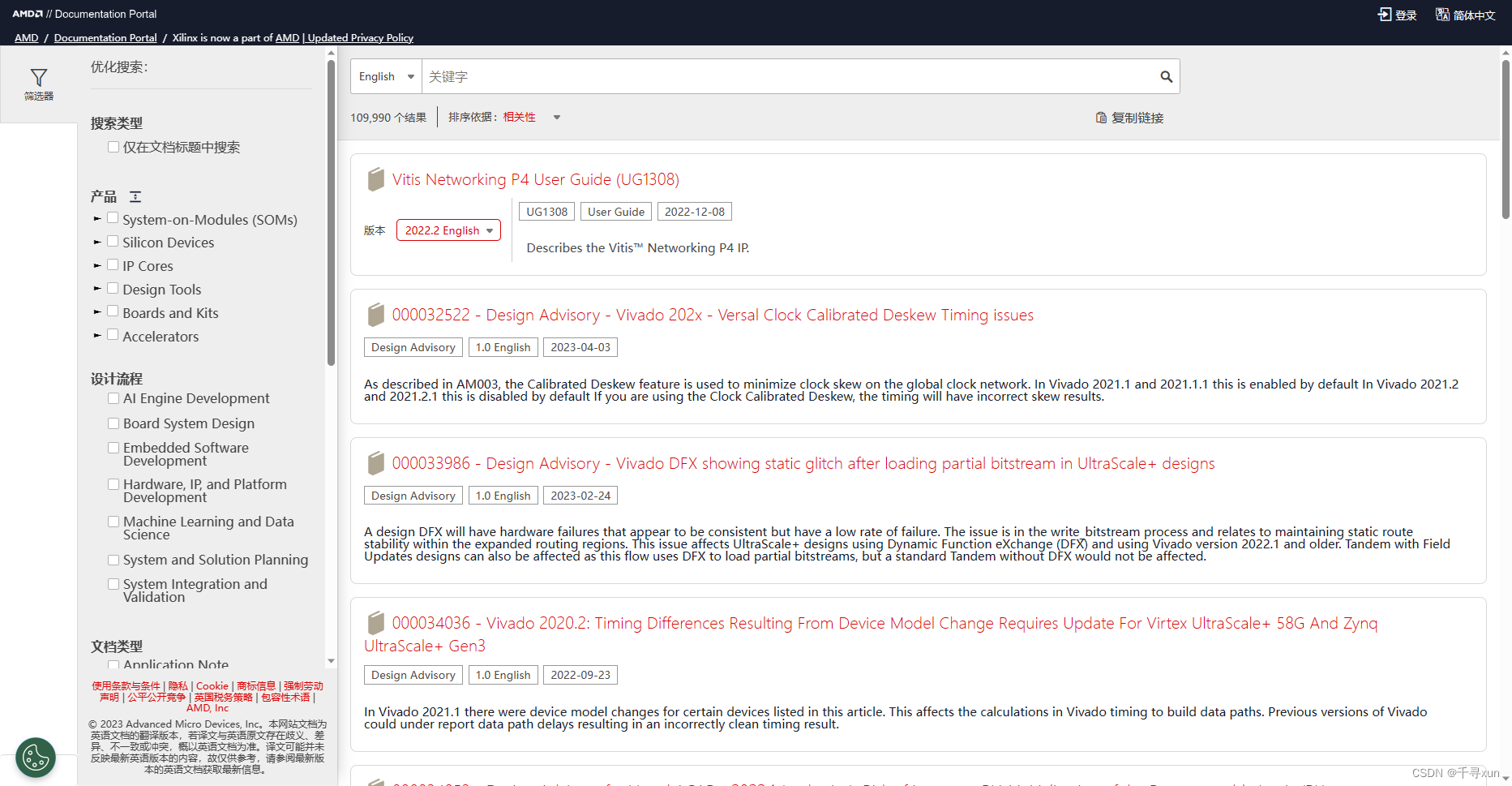Click the 2023-02-24 date tag
The height and width of the screenshot is (786, 1512).
pos(580,496)
